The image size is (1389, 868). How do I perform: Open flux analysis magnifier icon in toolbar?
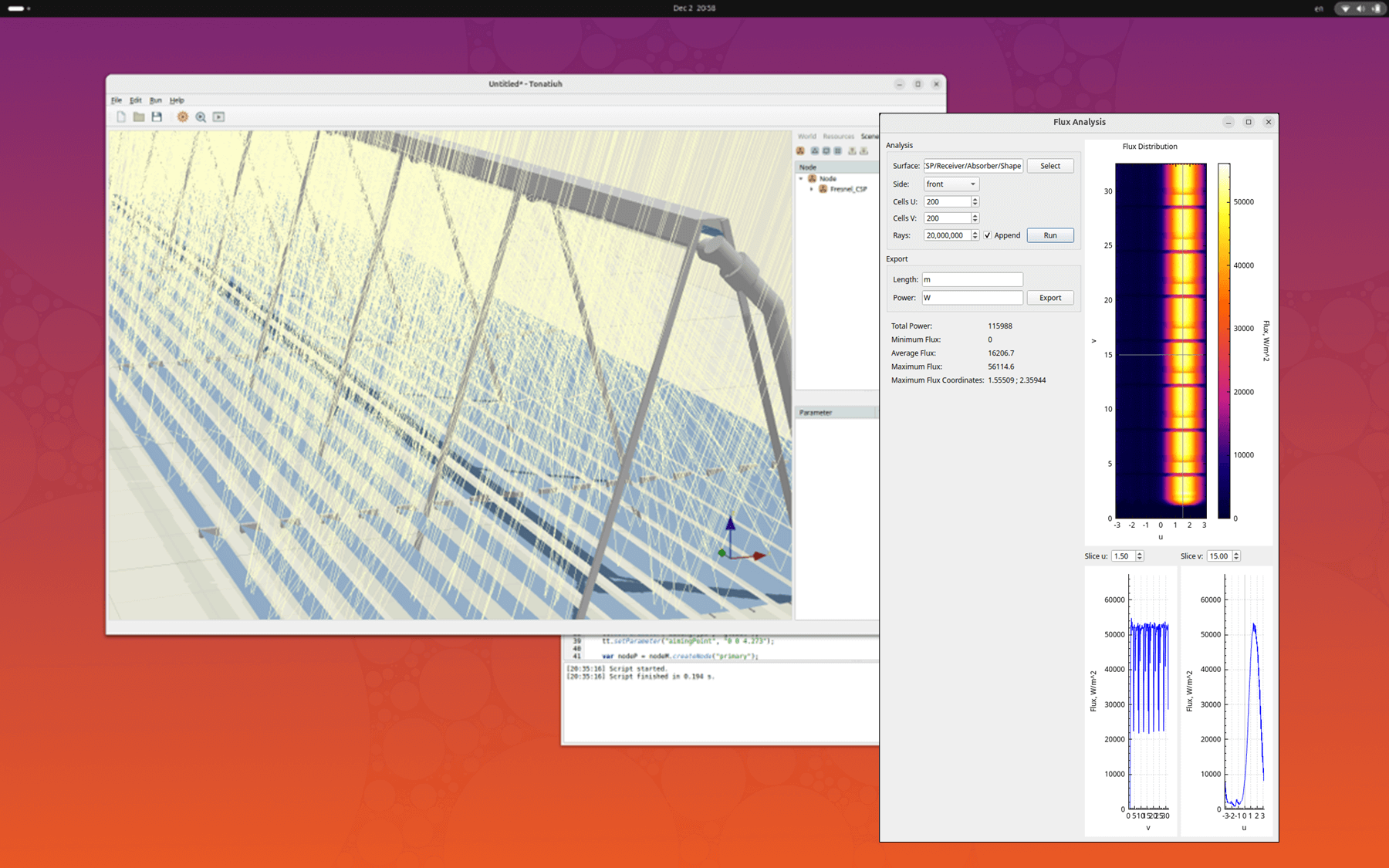201,117
